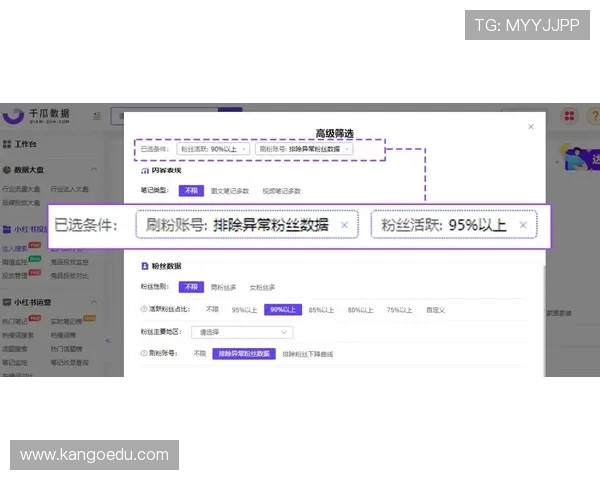Open 实时笔记榜 in sidebar

coord(66,322)
